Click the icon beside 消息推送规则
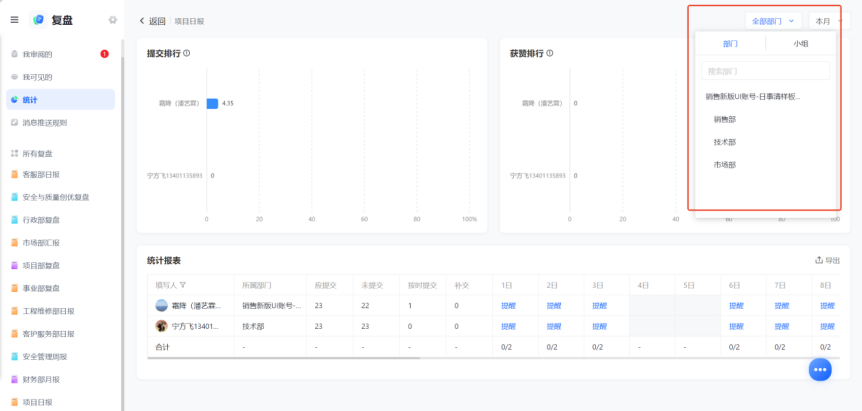Viewport: 862px width, 411px height. [15, 123]
